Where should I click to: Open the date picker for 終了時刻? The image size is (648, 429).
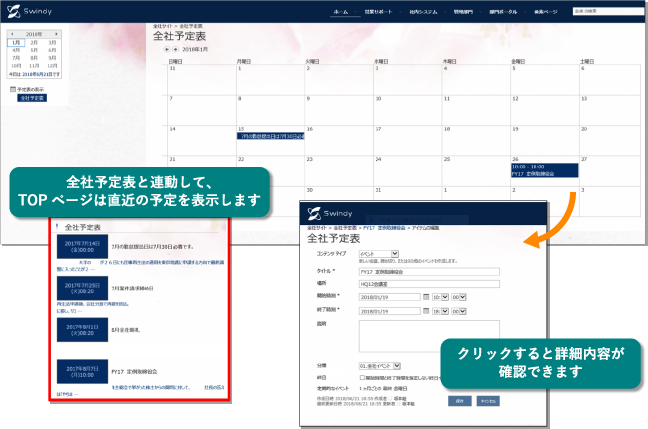(x=426, y=311)
